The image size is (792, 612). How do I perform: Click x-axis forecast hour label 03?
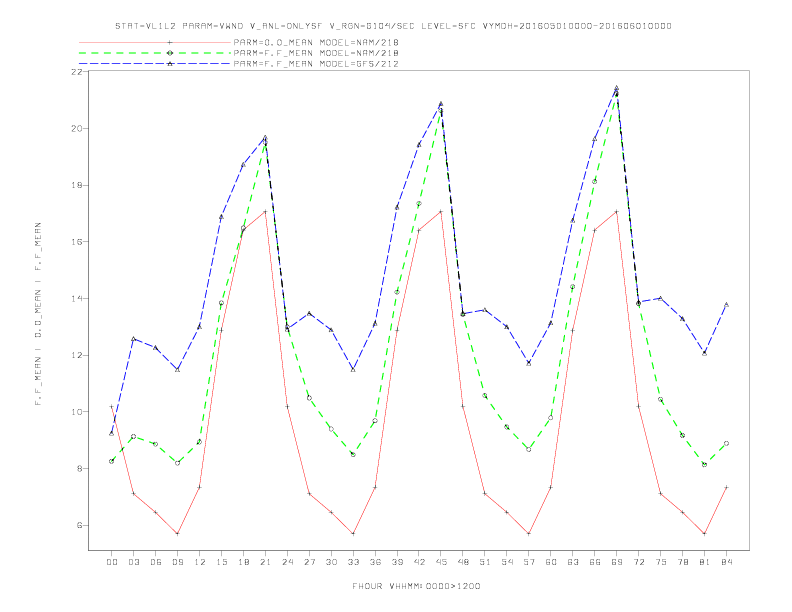[x=133, y=562]
